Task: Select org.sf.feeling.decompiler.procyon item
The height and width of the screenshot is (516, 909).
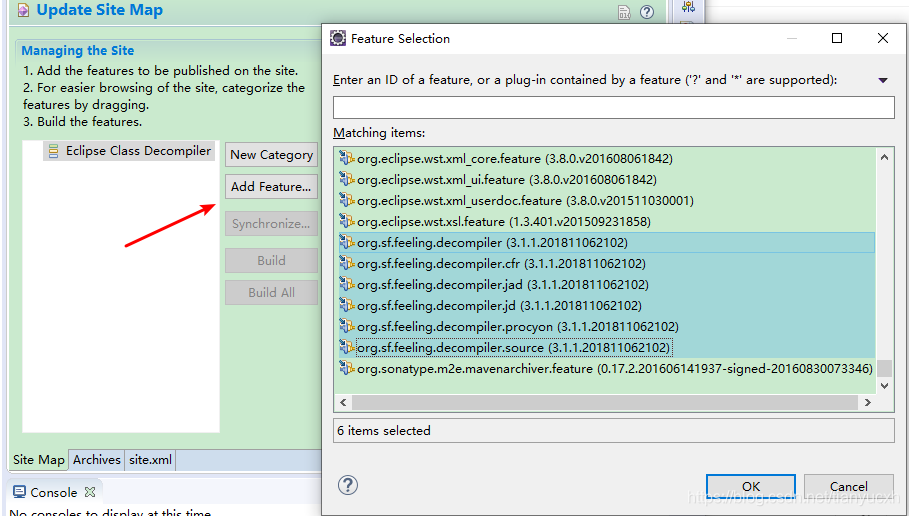Action: (x=606, y=326)
